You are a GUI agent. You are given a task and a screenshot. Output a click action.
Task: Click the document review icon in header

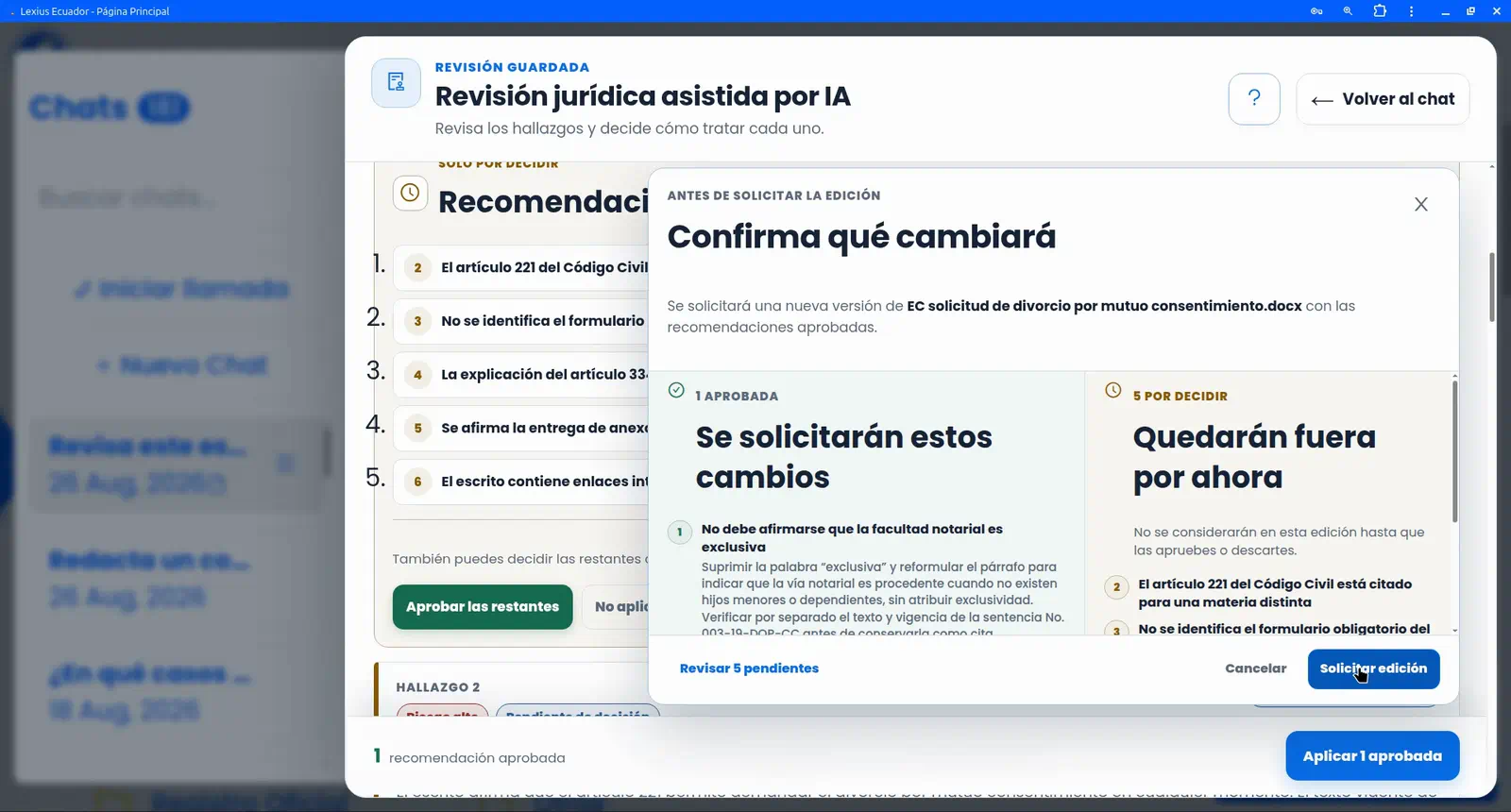pos(396,83)
